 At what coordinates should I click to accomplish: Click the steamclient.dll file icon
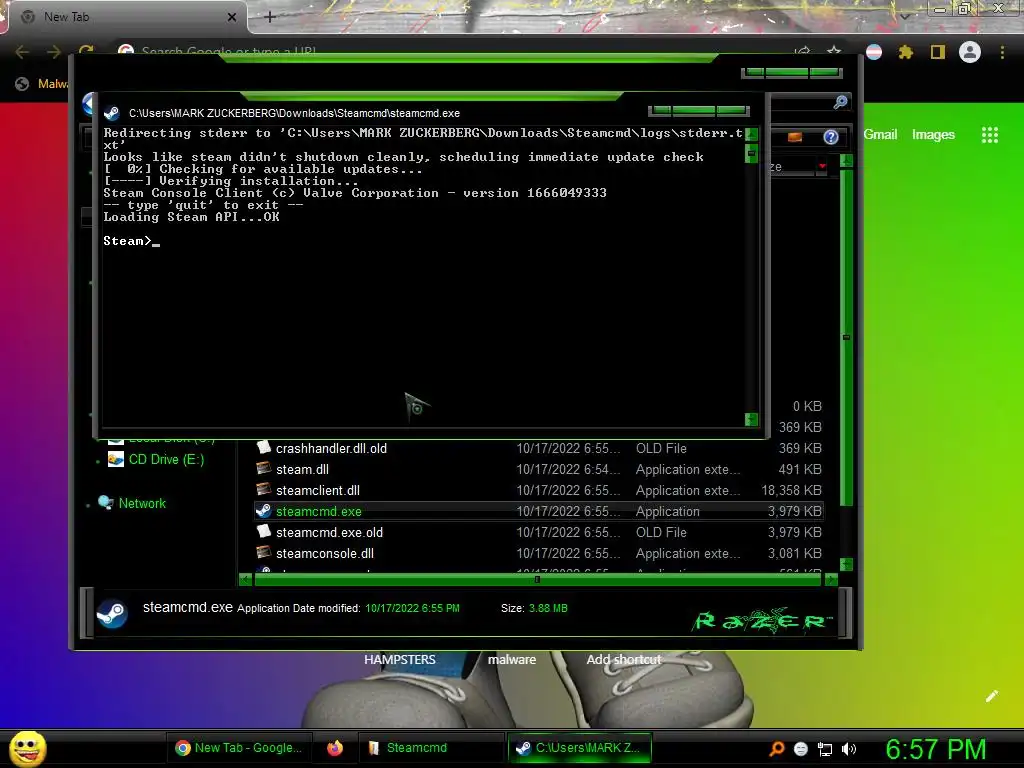pos(264,490)
